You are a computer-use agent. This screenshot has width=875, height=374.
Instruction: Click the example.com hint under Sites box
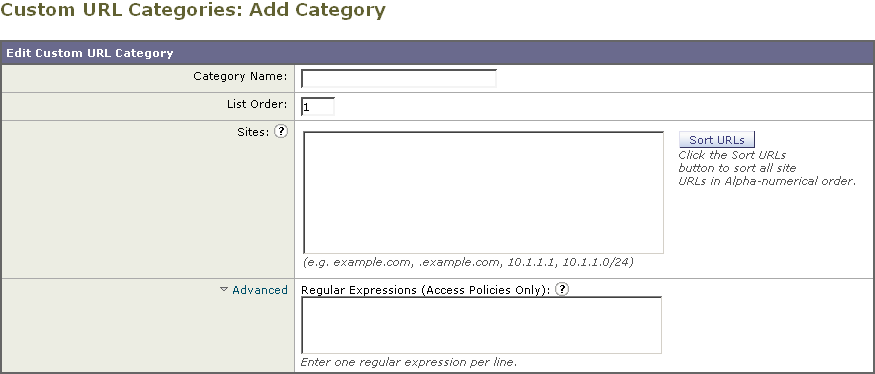(x=468, y=262)
